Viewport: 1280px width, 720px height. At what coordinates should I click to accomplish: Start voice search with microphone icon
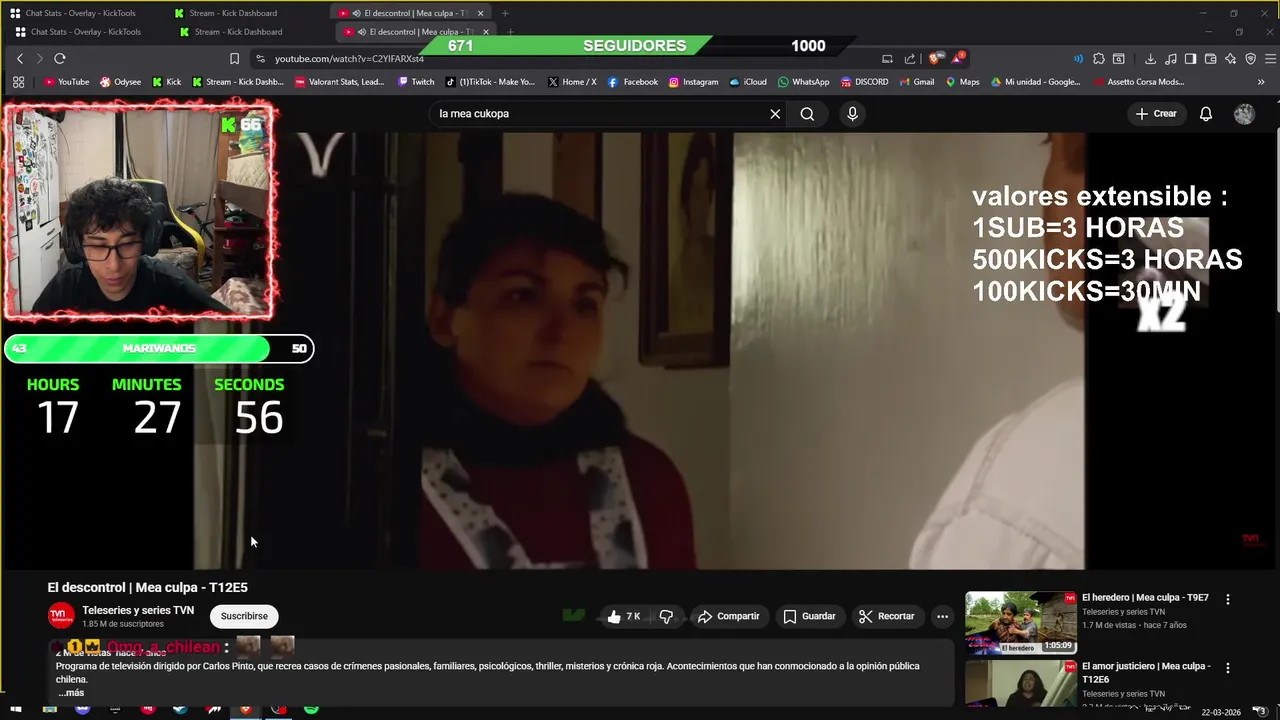pyautogui.click(x=852, y=114)
